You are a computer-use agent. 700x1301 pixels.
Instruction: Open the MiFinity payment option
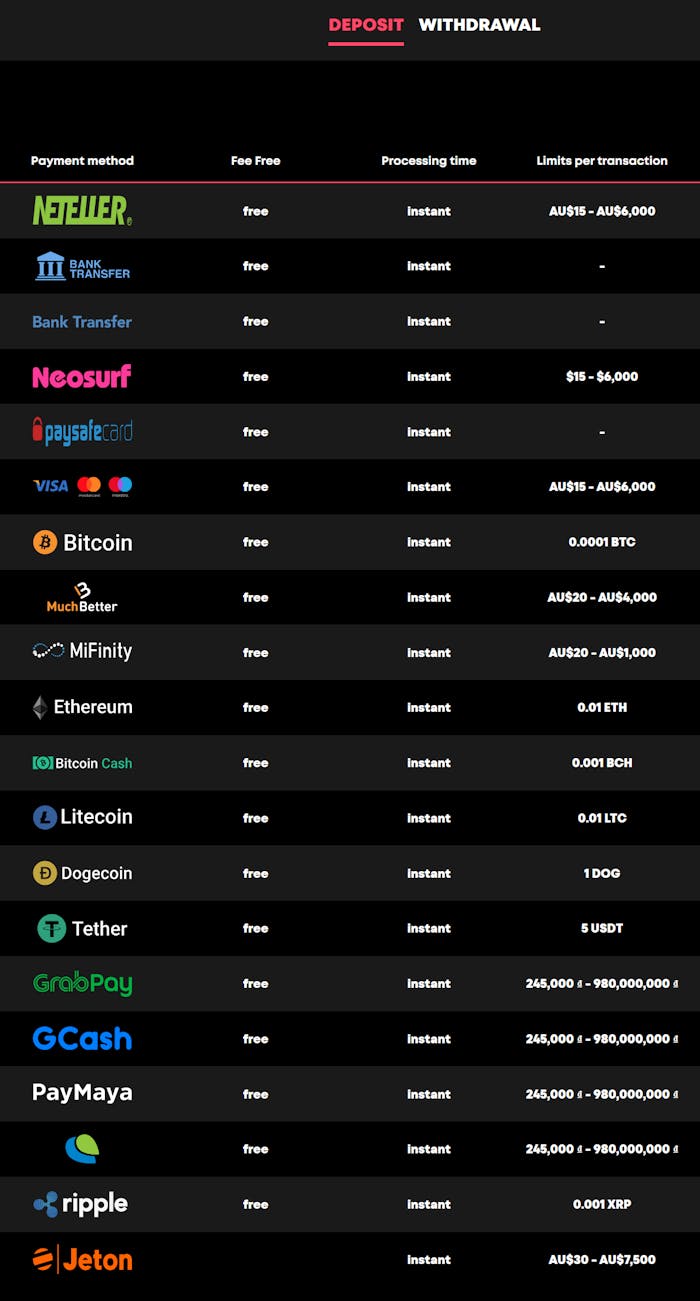coord(81,652)
